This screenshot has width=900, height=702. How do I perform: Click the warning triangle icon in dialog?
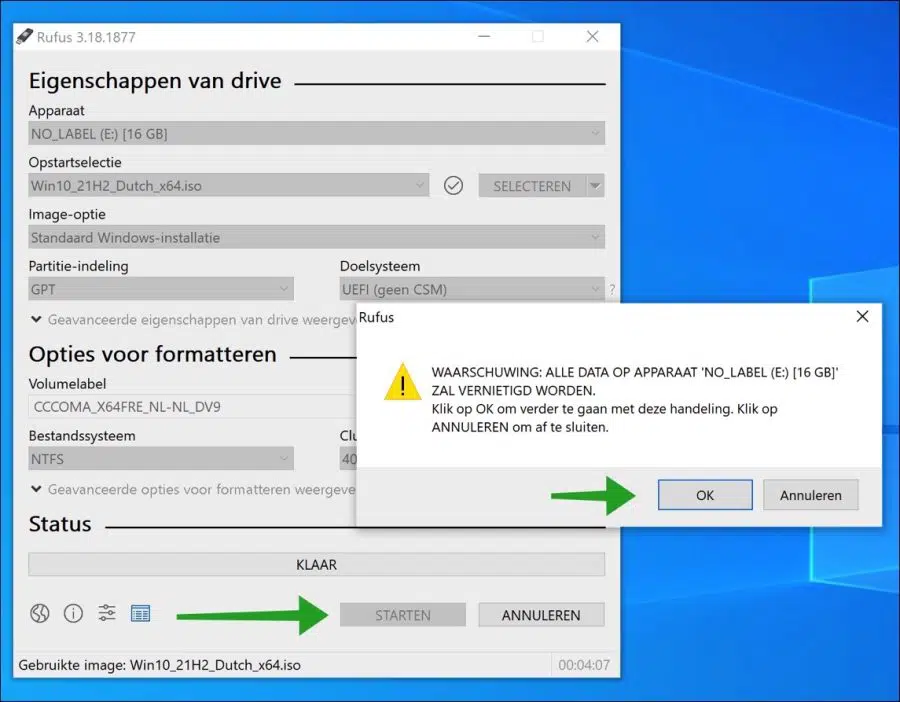pos(403,382)
